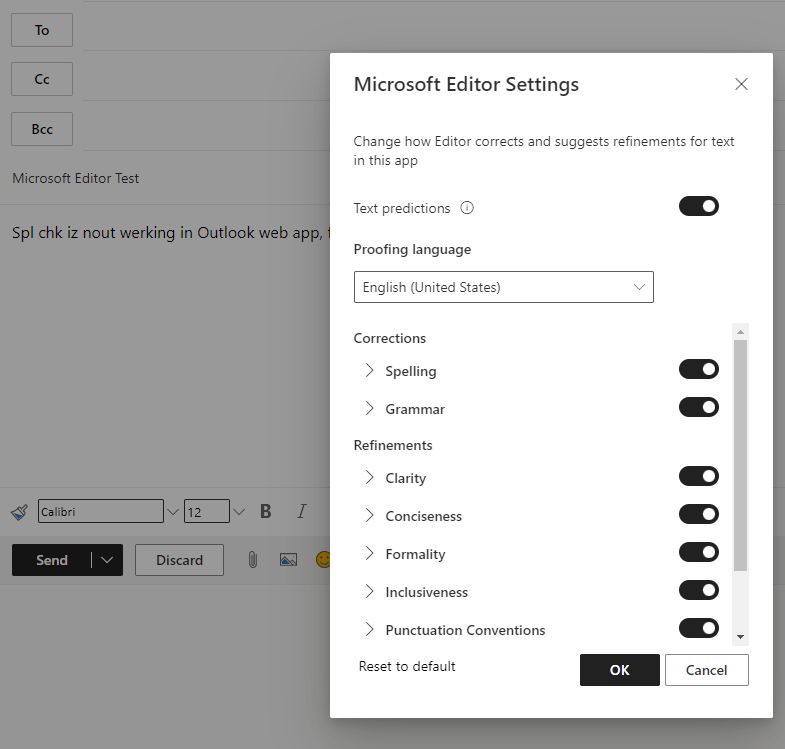Disable the Spelling toggle
Image resolution: width=785 pixels, height=749 pixels.
pyautogui.click(x=699, y=369)
